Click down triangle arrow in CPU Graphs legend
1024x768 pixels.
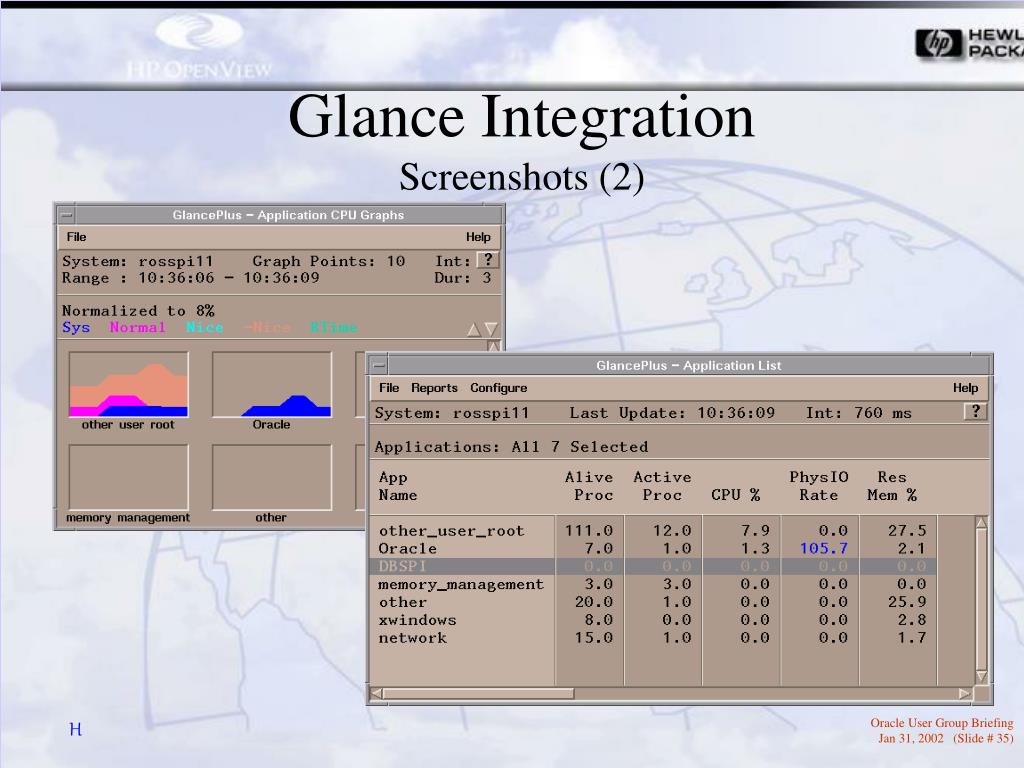coord(491,329)
